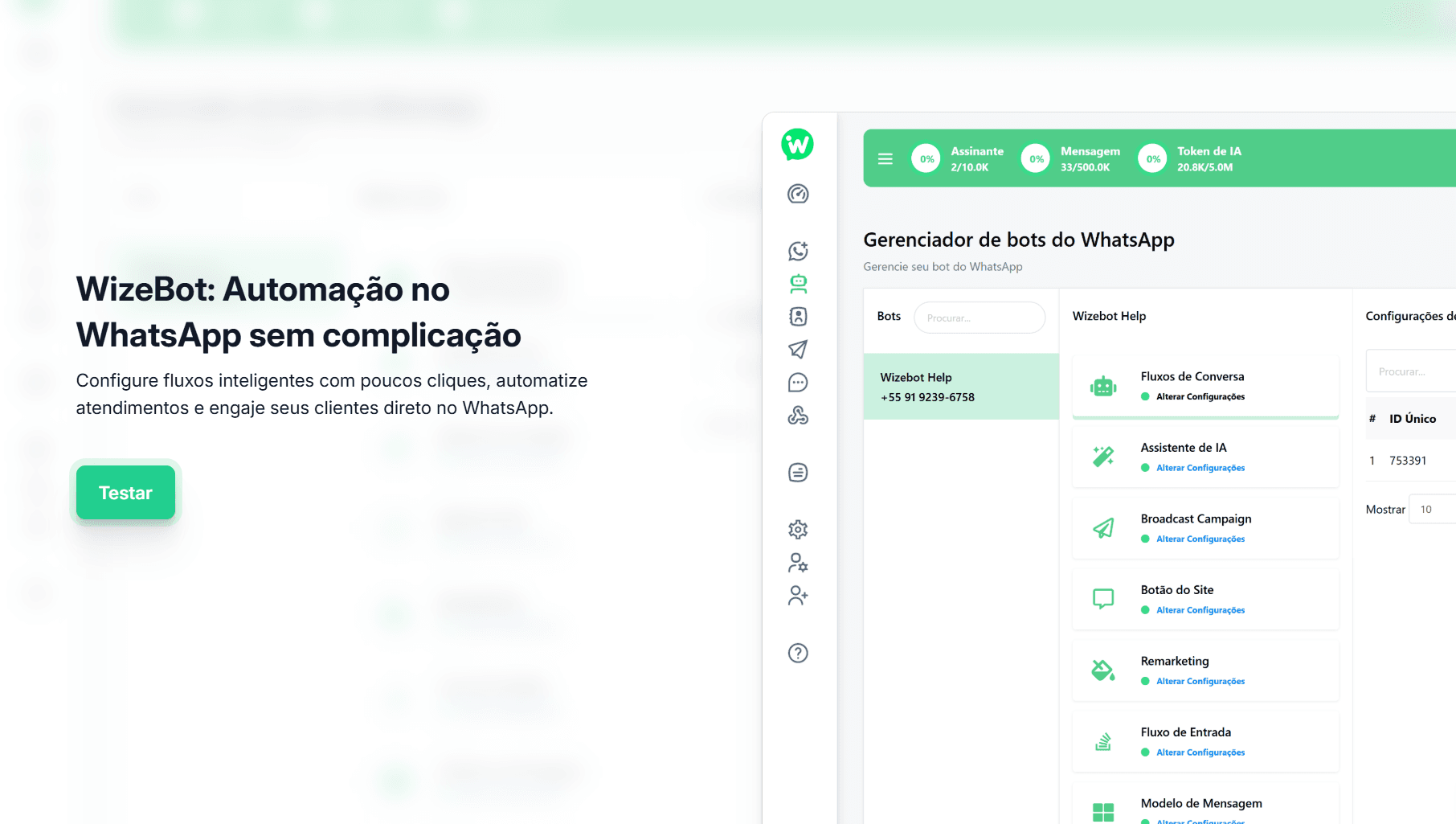
Task: Open the WhatsApp connect icon in sidebar
Action: point(798,251)
